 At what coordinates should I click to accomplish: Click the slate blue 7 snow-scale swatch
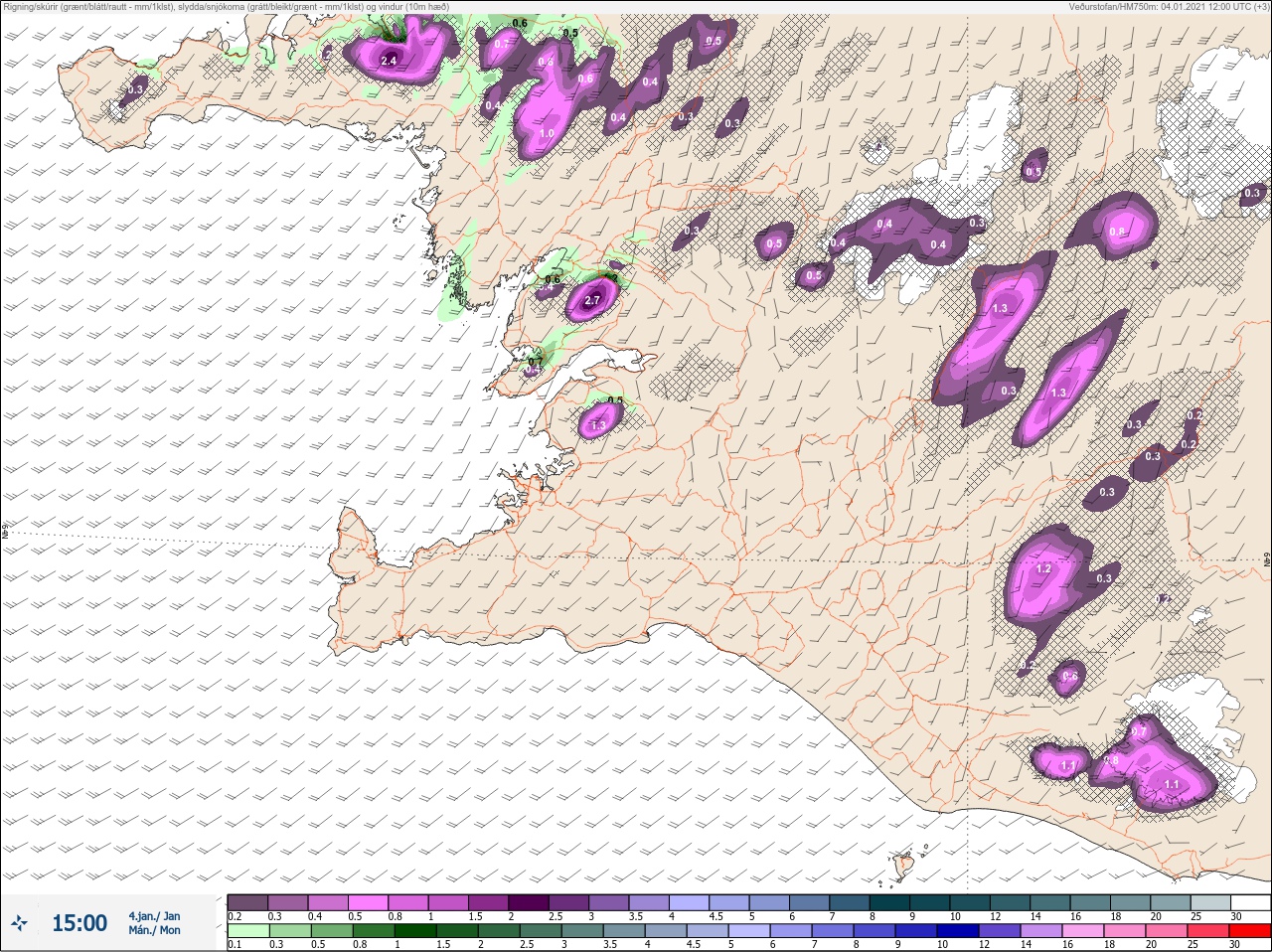(x=851, y=901)
